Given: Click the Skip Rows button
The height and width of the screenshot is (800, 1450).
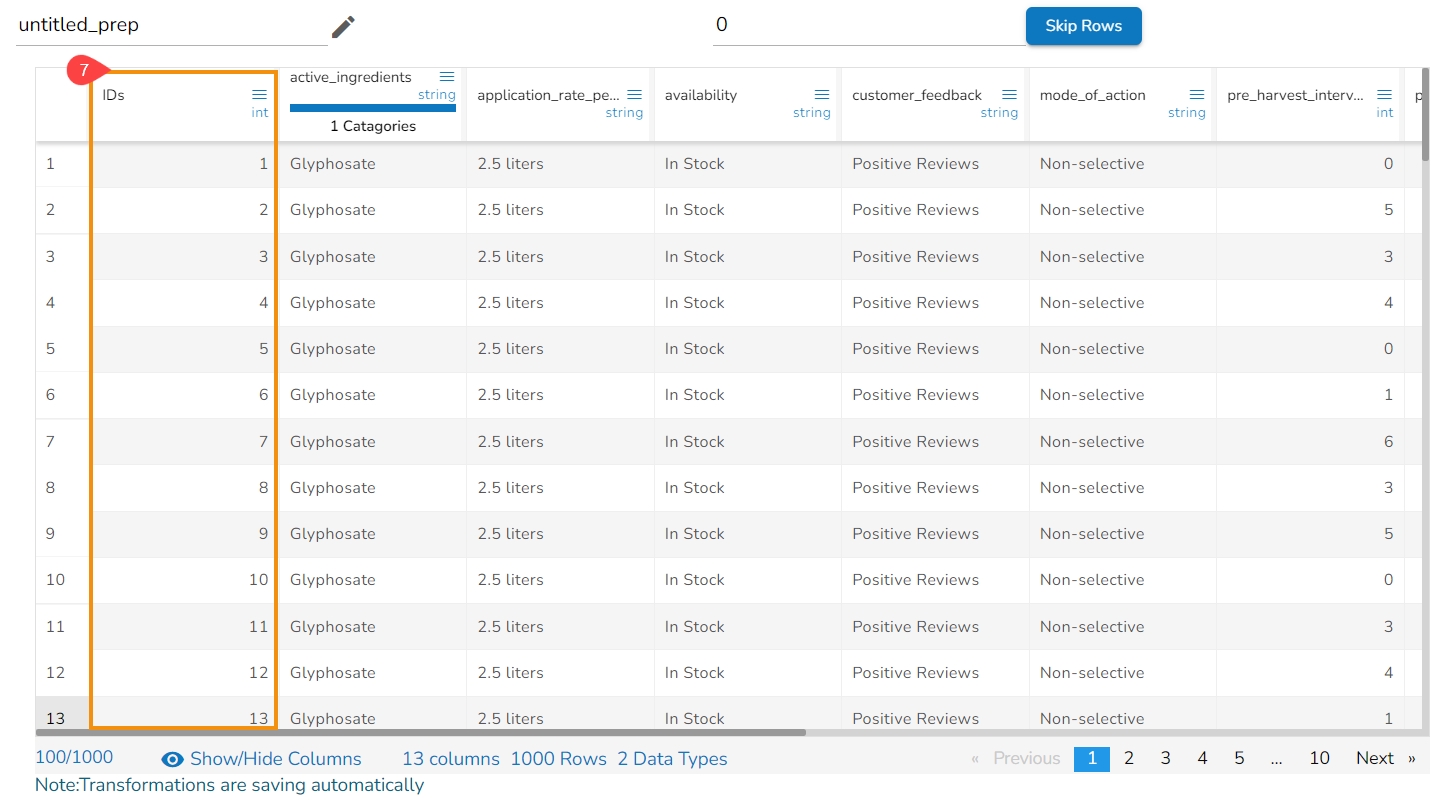Looking at the screenshot, I should click(1083, 26).
